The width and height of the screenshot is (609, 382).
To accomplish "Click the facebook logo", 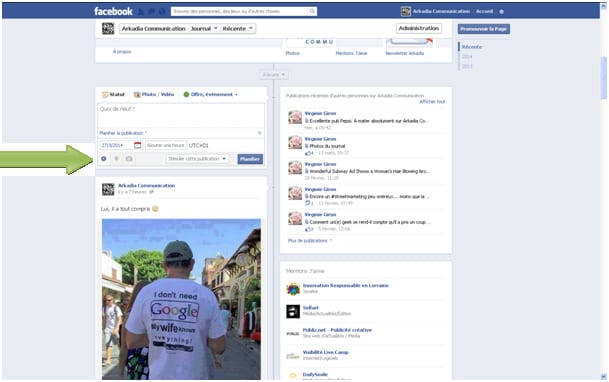I will pos(113,11).
